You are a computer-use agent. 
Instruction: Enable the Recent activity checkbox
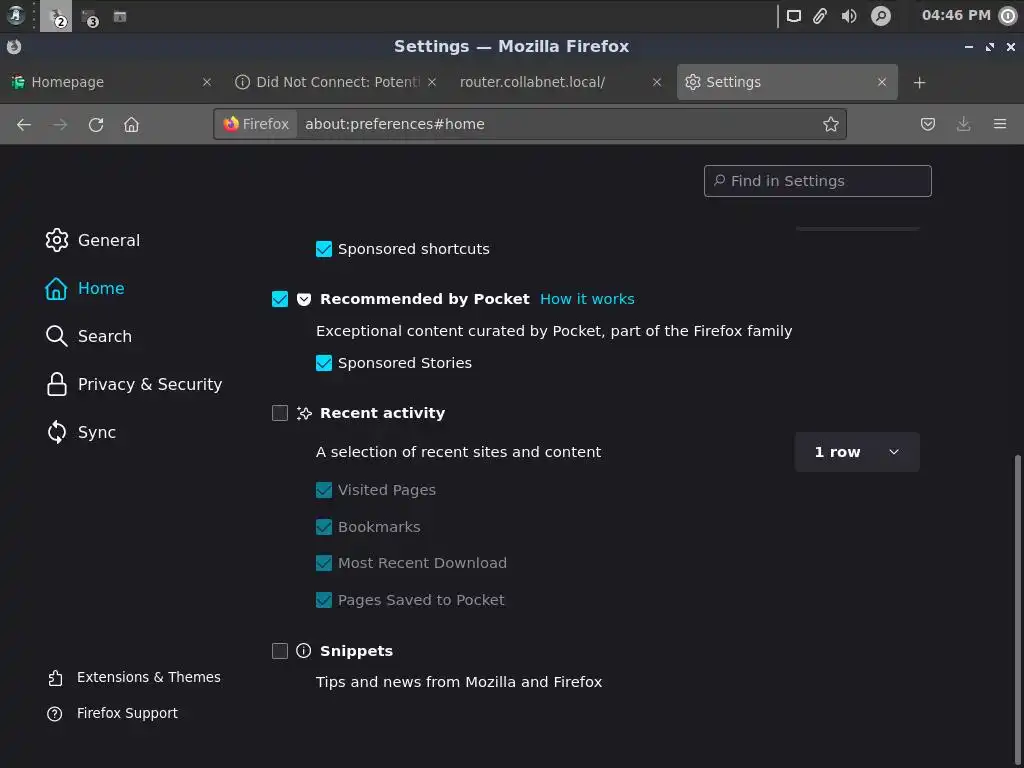(280, 413)
